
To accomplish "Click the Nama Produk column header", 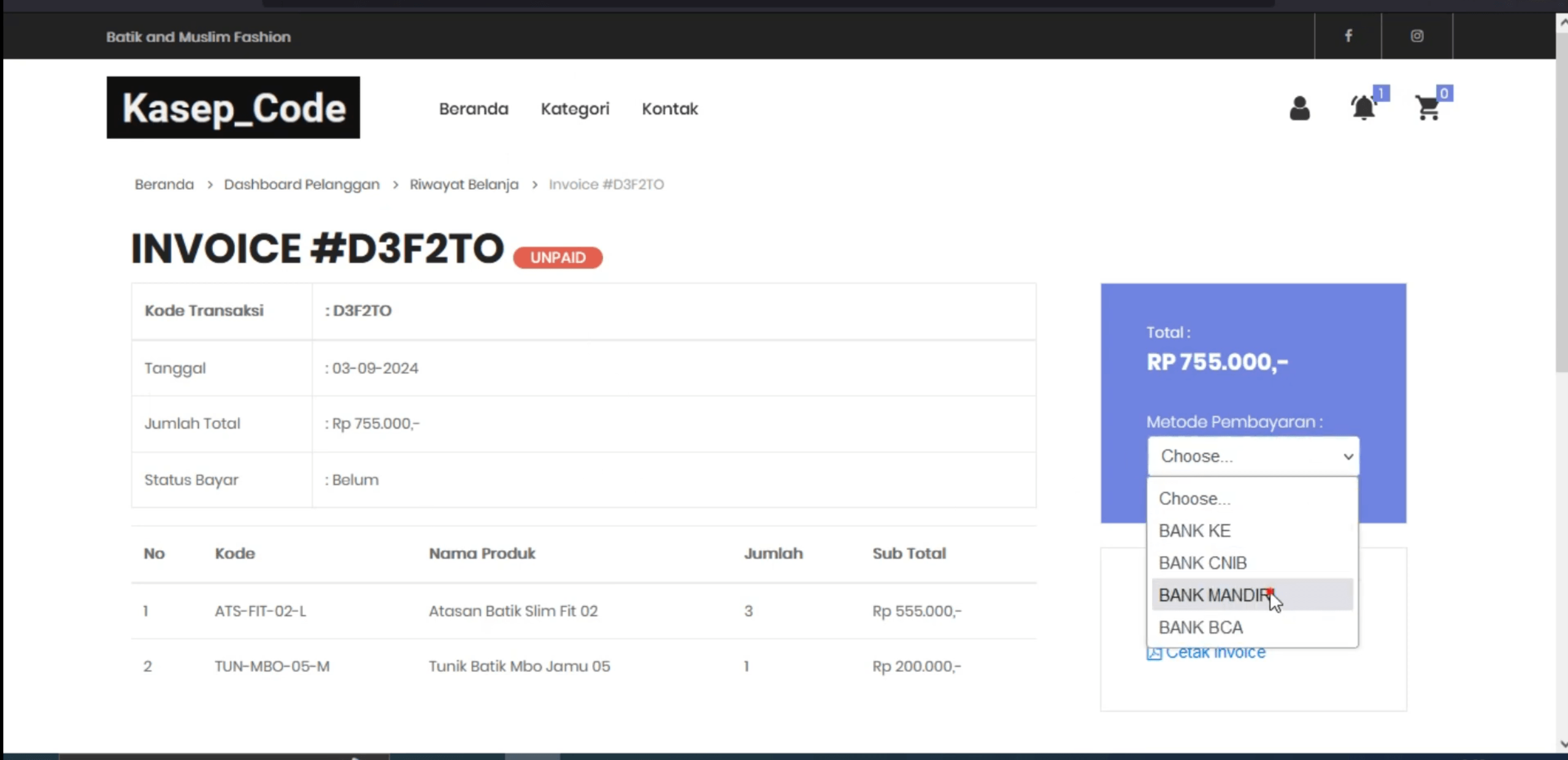I will click(482, 553).
